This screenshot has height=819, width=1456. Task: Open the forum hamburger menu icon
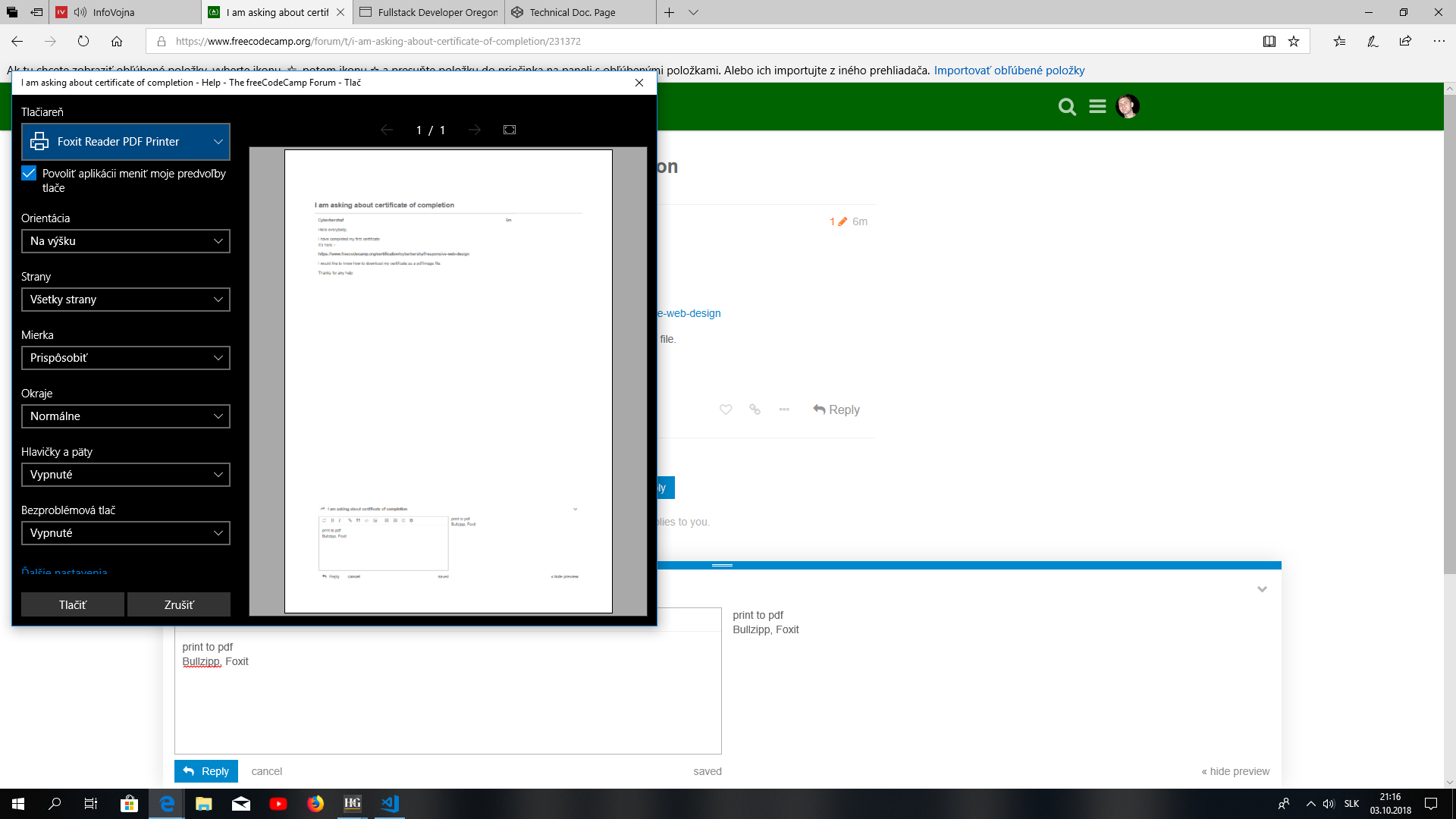1097,106
